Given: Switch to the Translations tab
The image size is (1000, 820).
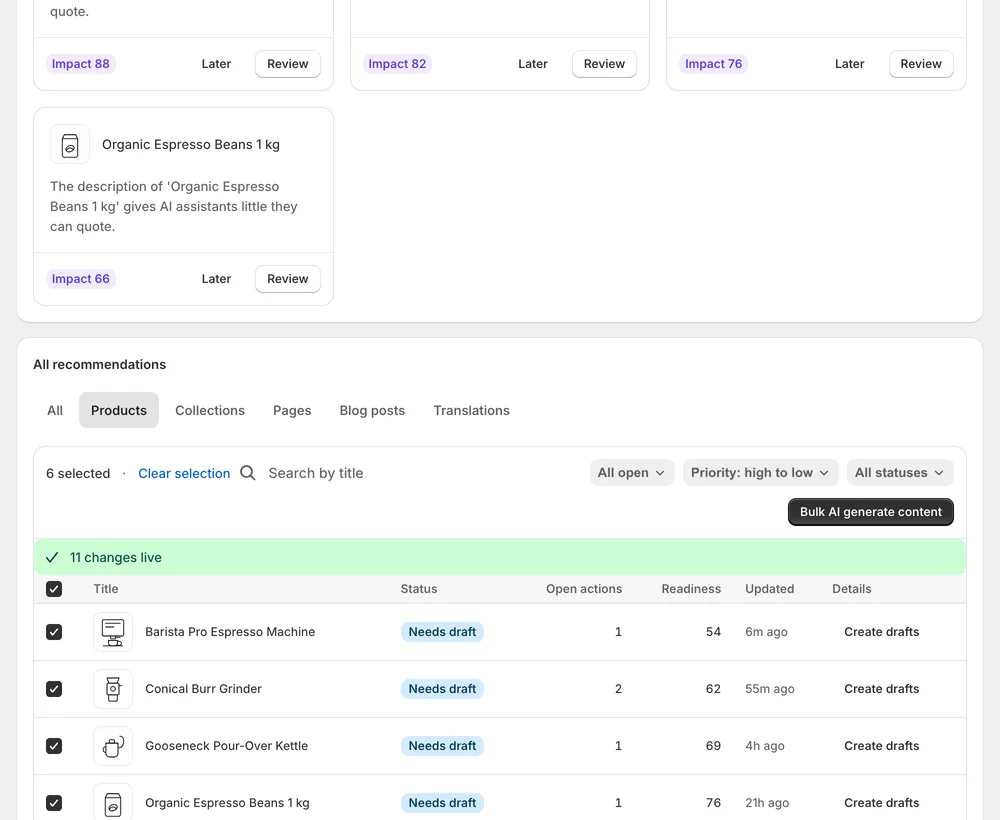Looking at the screenshot, I should (471, 410).
